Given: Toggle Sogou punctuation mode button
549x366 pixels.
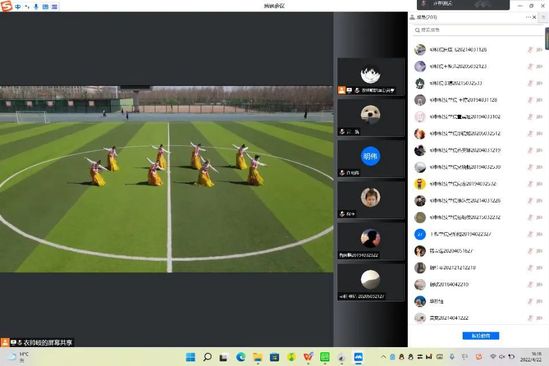Looking at the screenshot, I should coord(27,7).
